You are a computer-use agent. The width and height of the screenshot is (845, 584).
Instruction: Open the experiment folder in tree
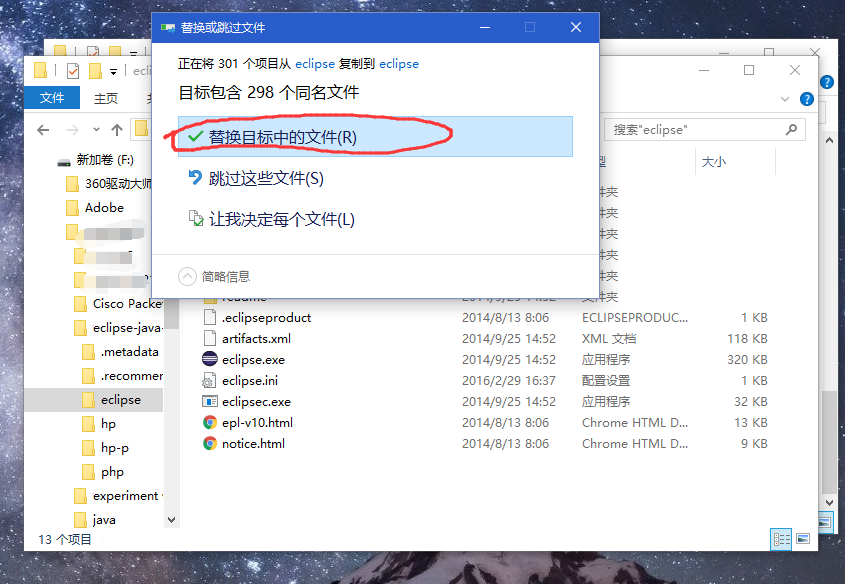[118, 496]
